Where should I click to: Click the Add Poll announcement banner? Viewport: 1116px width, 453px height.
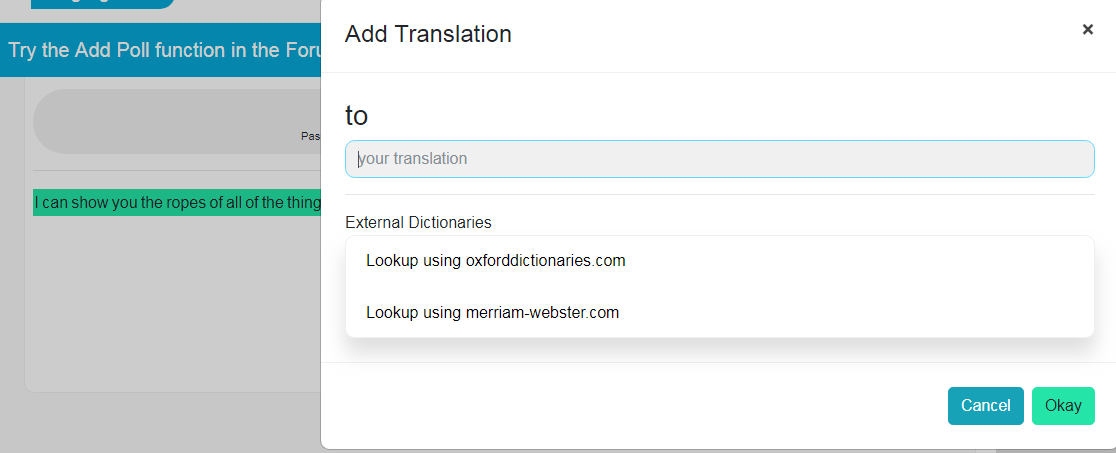click(x=160, y=50)
